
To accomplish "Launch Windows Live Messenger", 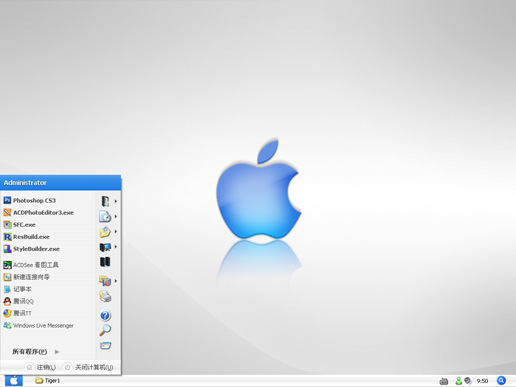I will coord(38,325).
